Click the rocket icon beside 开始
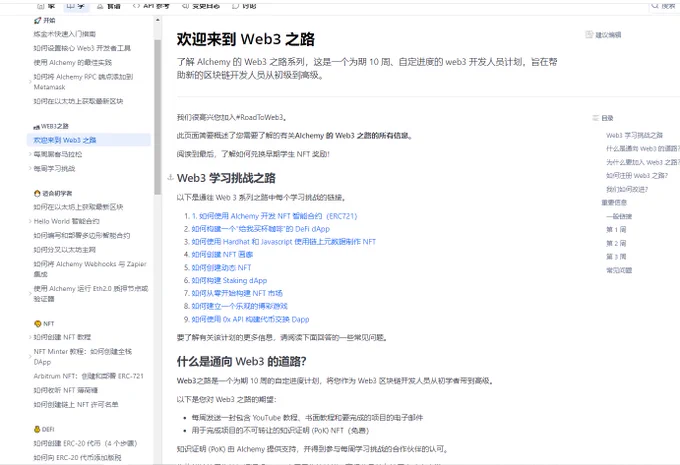Screen dimensions: 680x465 [37, 20]
